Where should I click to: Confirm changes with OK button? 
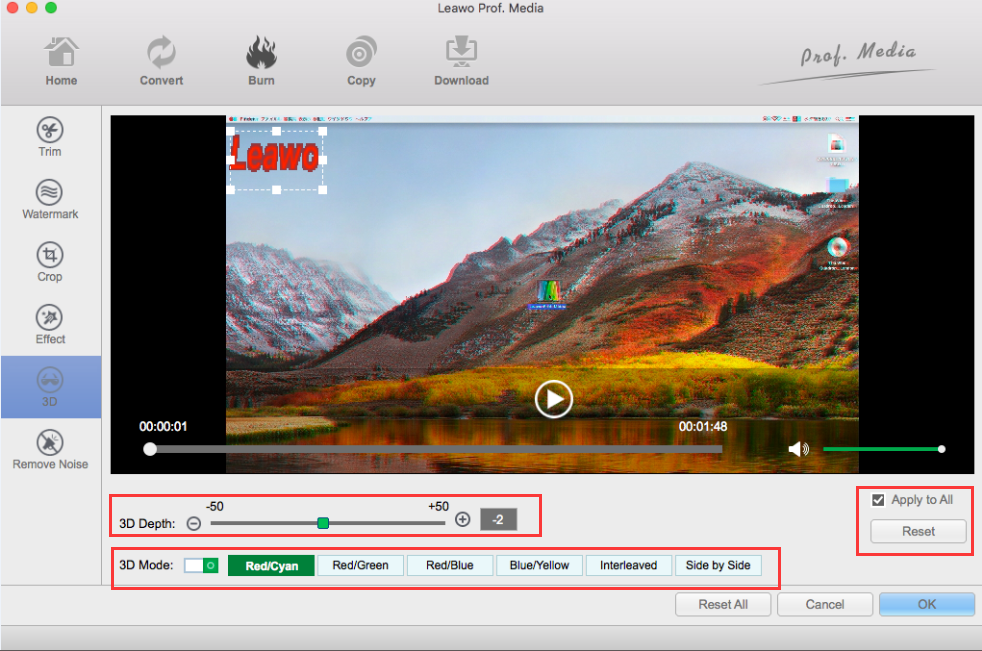(926, 604)
